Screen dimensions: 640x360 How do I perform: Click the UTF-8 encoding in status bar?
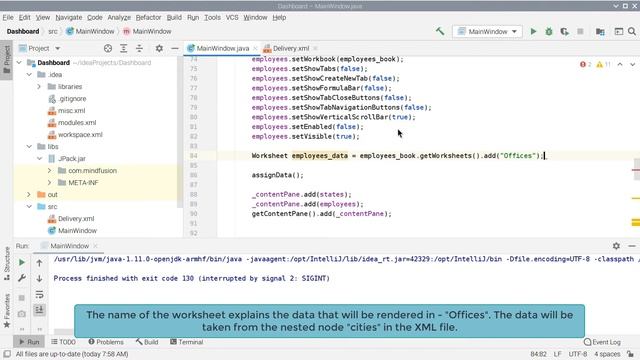(578, 354)
